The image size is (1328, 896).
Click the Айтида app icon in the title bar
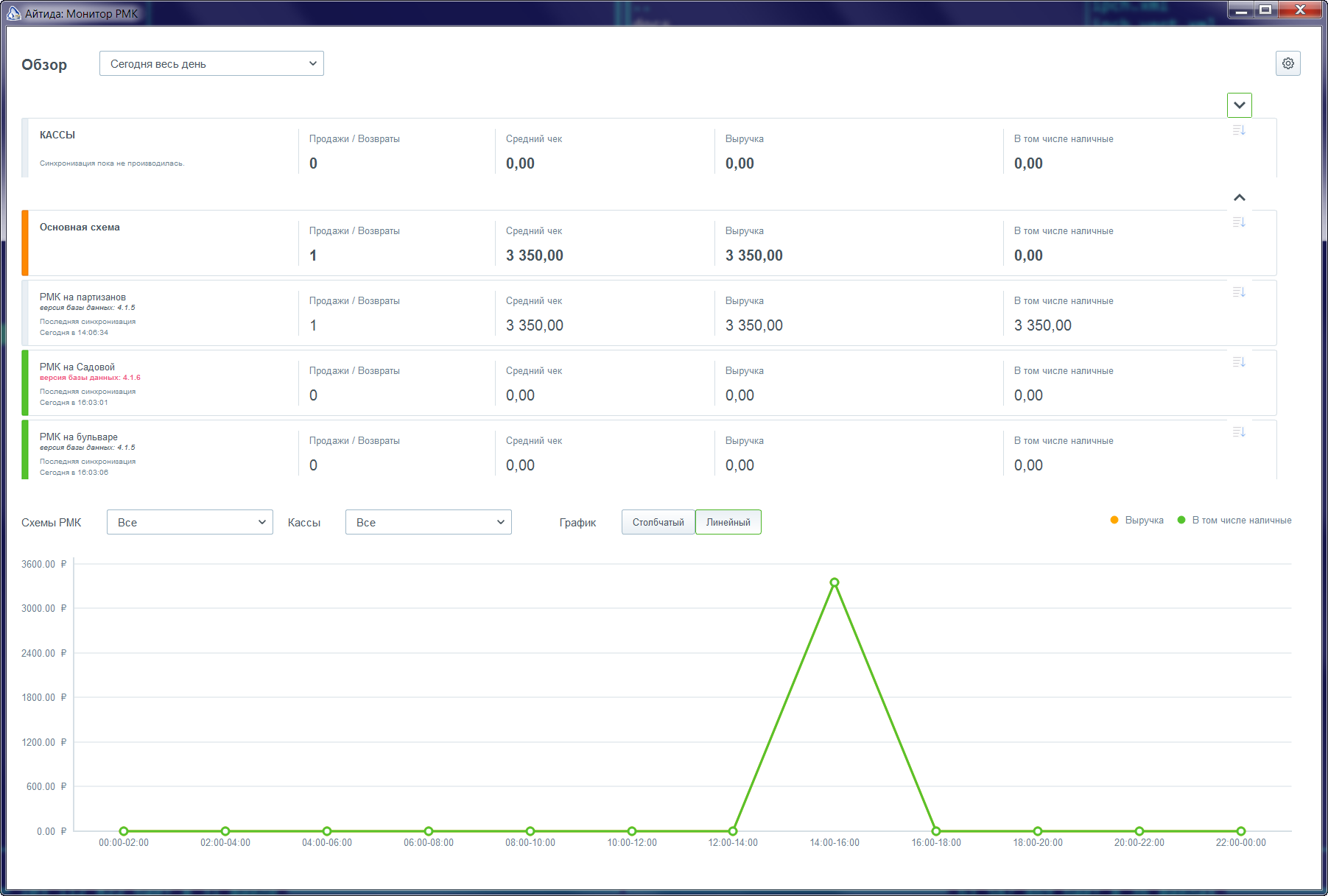click(13, 13)
